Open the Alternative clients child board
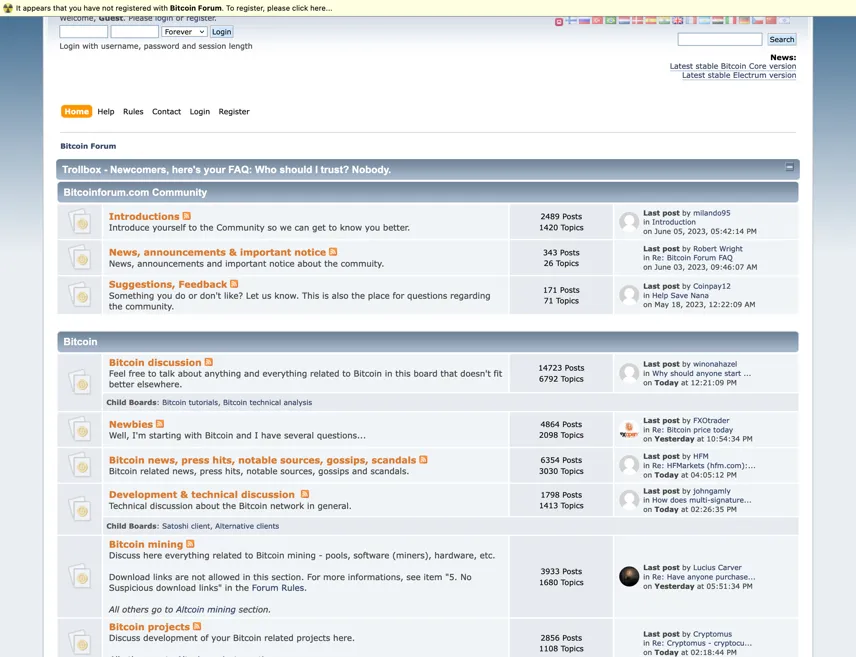The width and height of the screenshot is (856, 657). point(247,526)
